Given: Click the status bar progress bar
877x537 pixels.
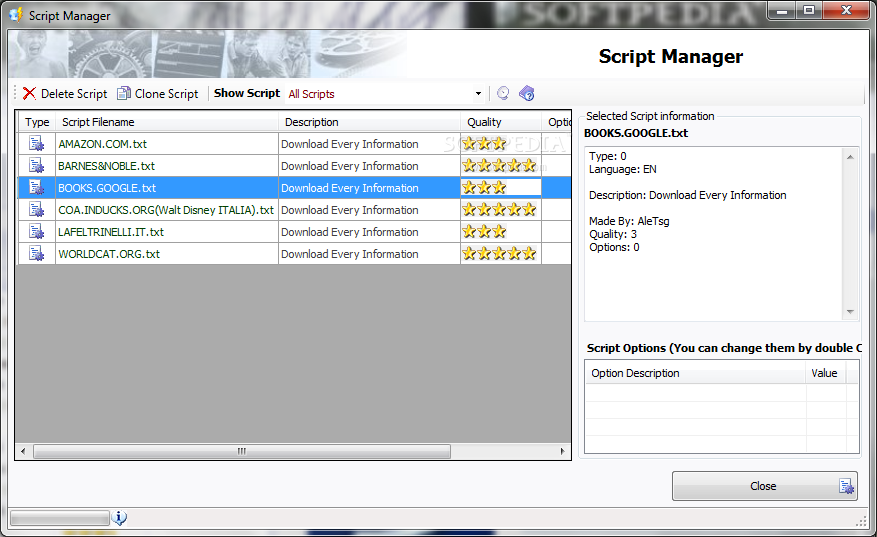Looking at the screenshot, I should (x=60, y=519).
